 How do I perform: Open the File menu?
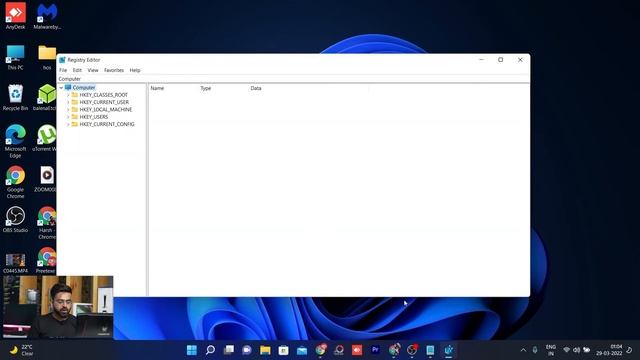[63, 70]
